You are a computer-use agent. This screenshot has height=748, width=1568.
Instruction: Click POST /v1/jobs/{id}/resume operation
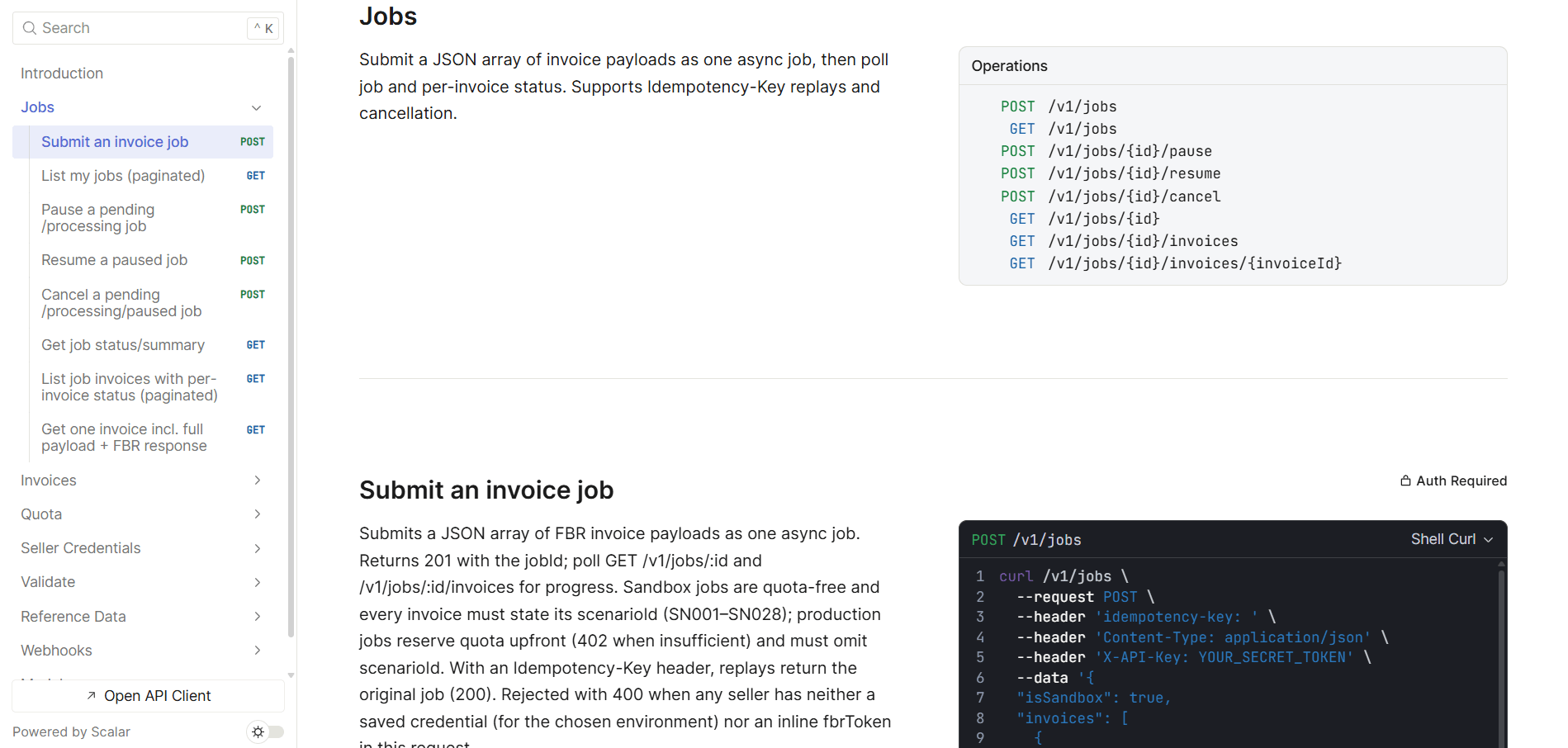click(1111, 173)
